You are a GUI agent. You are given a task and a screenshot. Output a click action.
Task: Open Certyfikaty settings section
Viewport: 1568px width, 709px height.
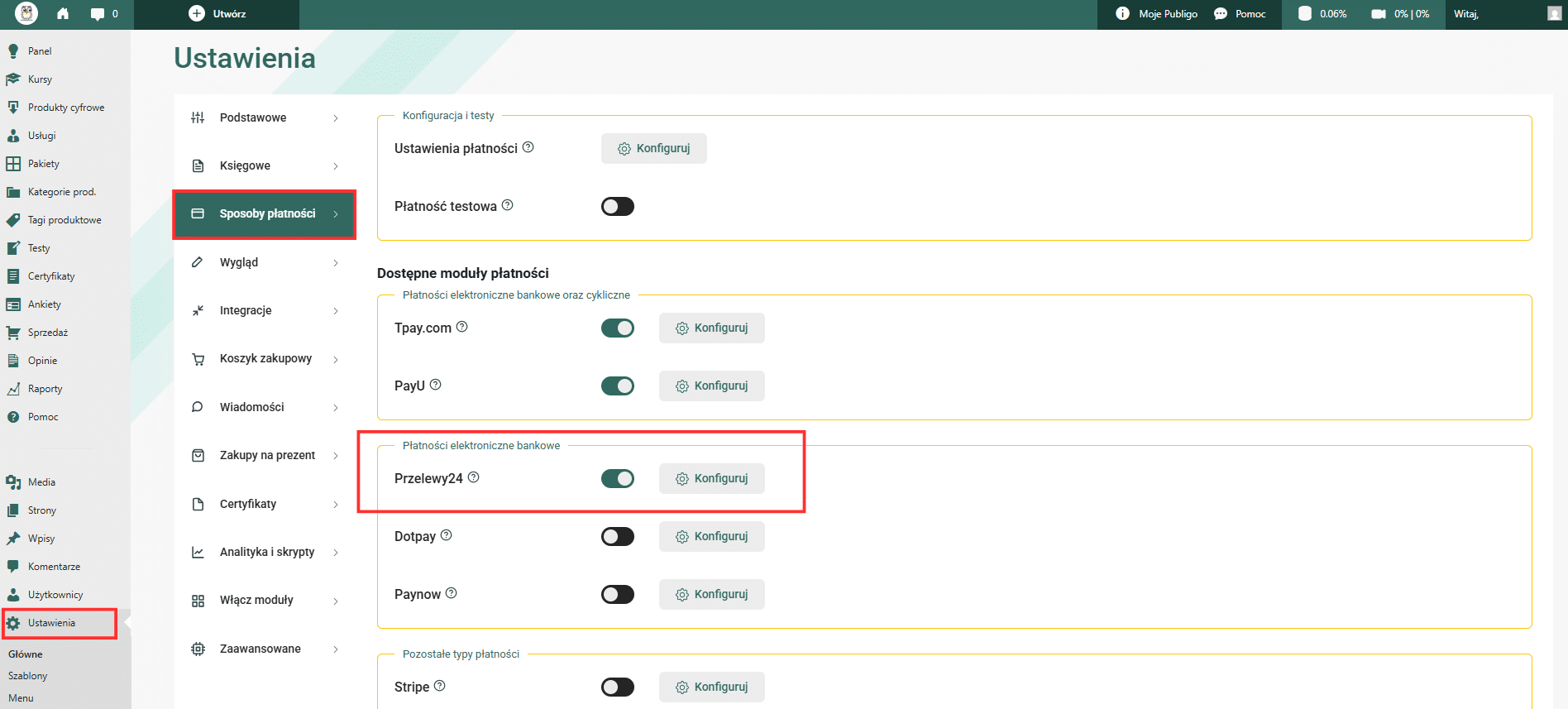[x=265, y=504]
